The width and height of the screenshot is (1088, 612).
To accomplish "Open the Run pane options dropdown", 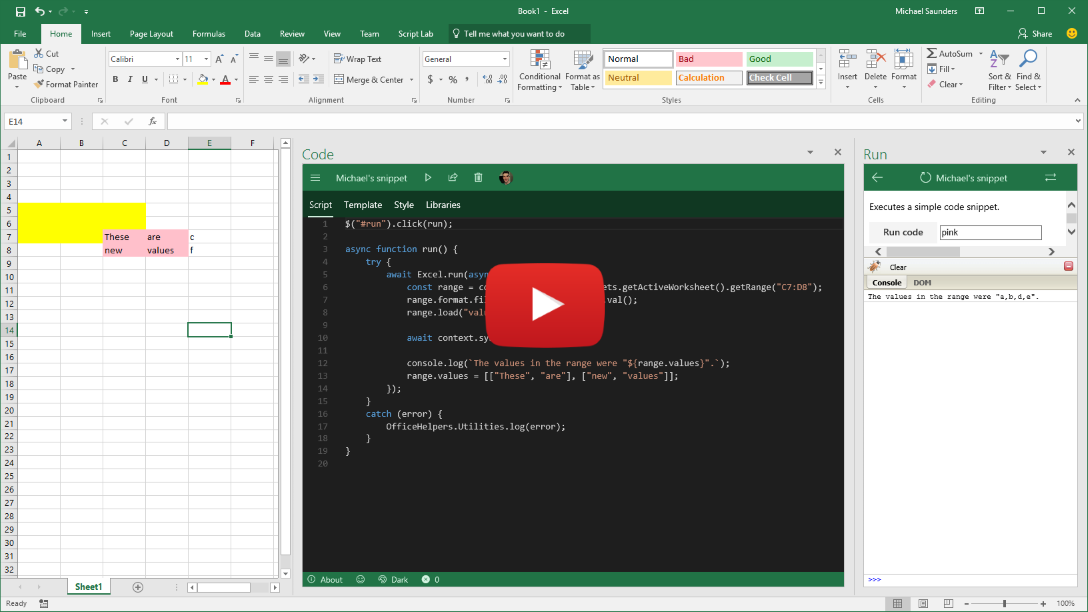I will point(1043,152).
